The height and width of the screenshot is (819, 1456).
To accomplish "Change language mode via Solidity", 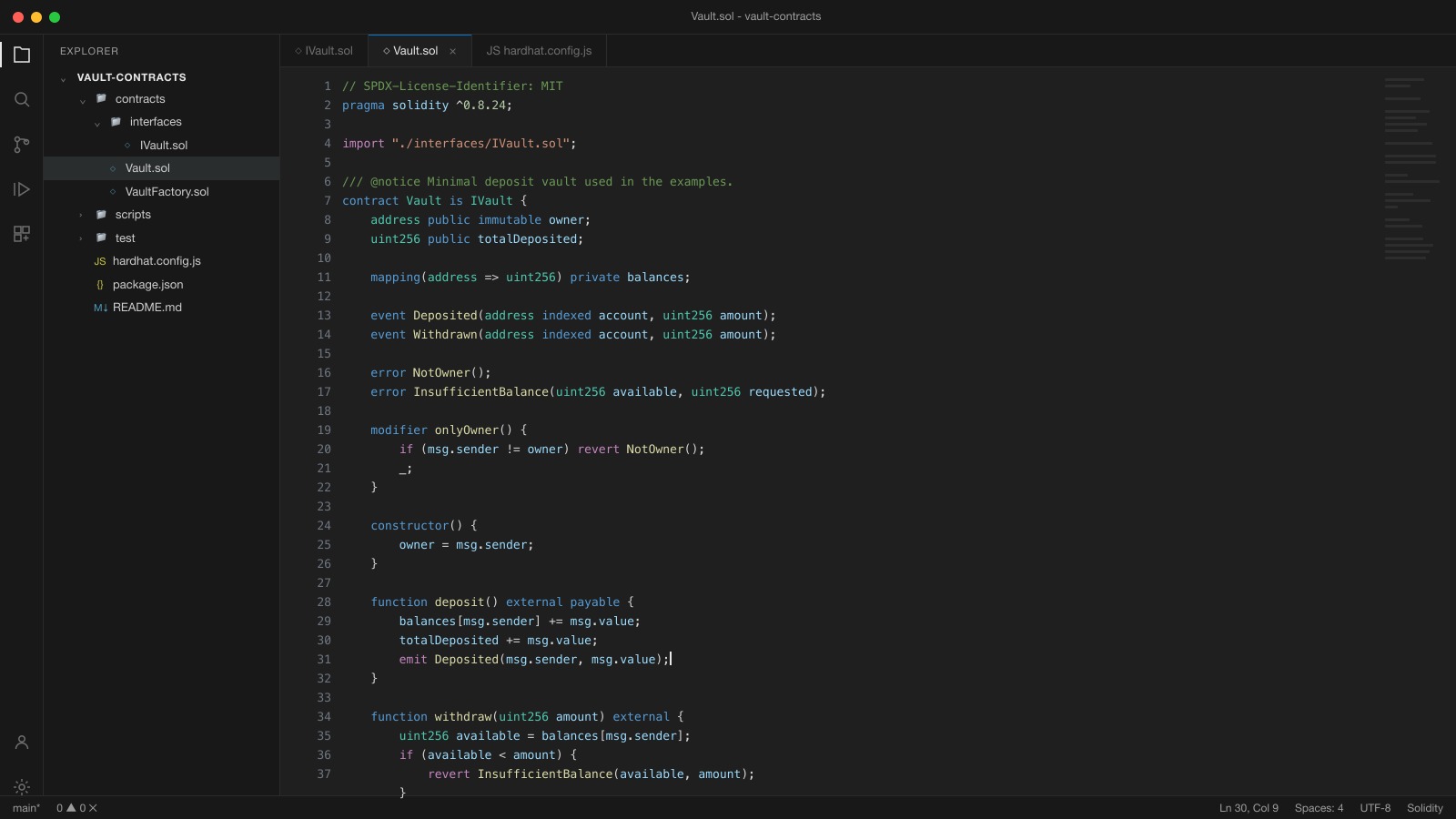I will (1424, 808).
